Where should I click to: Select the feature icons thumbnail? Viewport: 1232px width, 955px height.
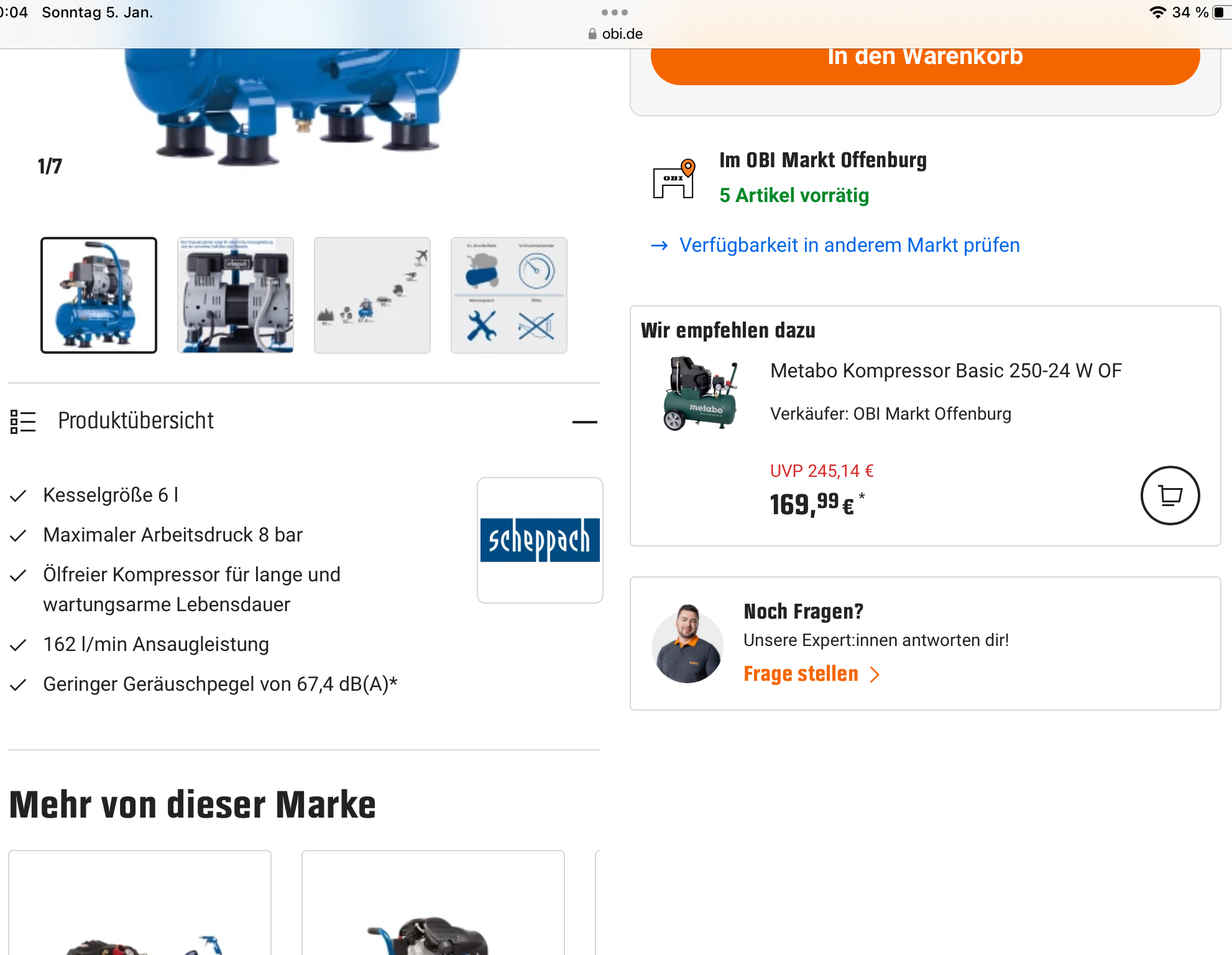coord(509,295)
